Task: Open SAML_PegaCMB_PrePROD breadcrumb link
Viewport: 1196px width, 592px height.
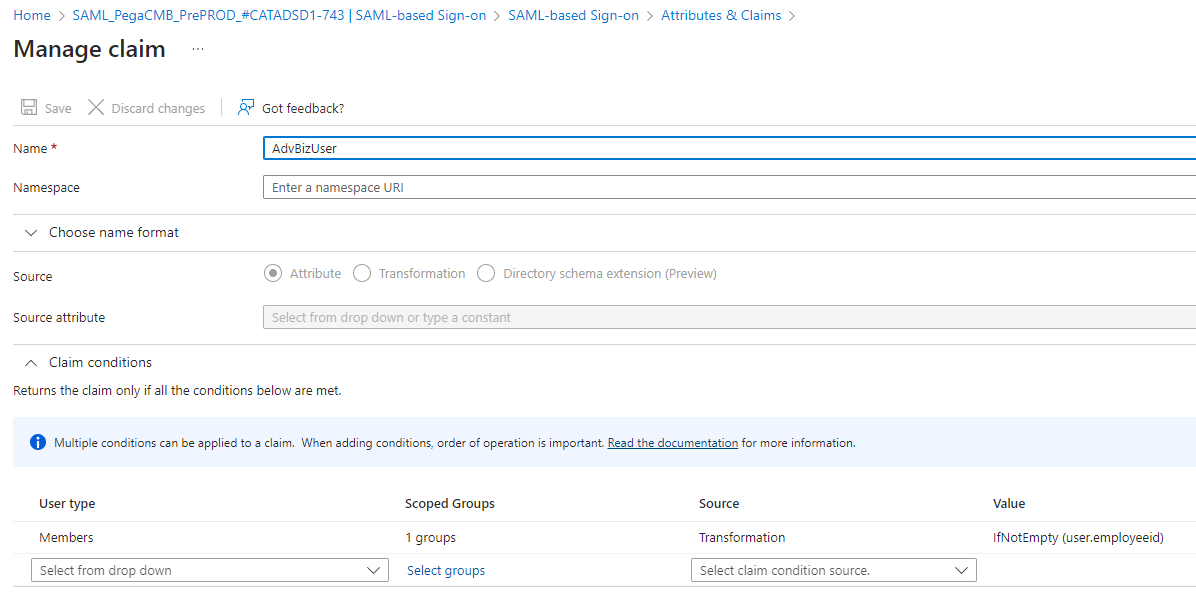Action: (279, 16)
